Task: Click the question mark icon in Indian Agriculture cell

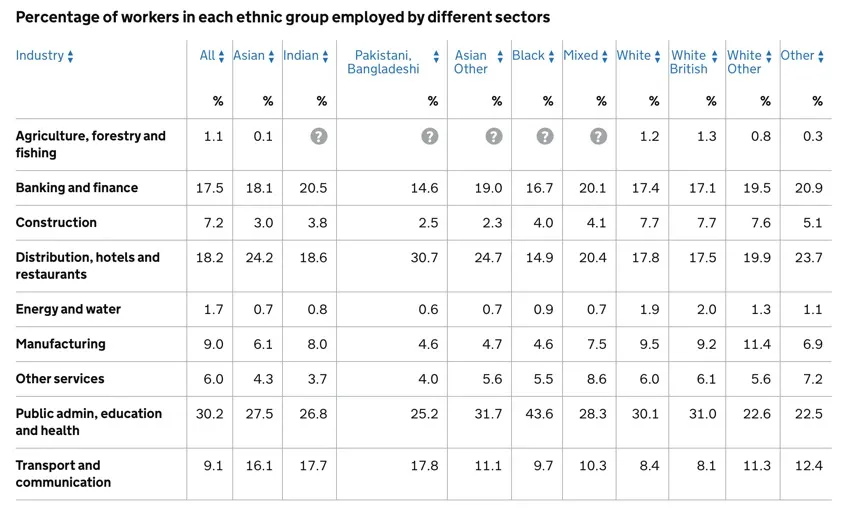Action: click(x=318, y=136)
